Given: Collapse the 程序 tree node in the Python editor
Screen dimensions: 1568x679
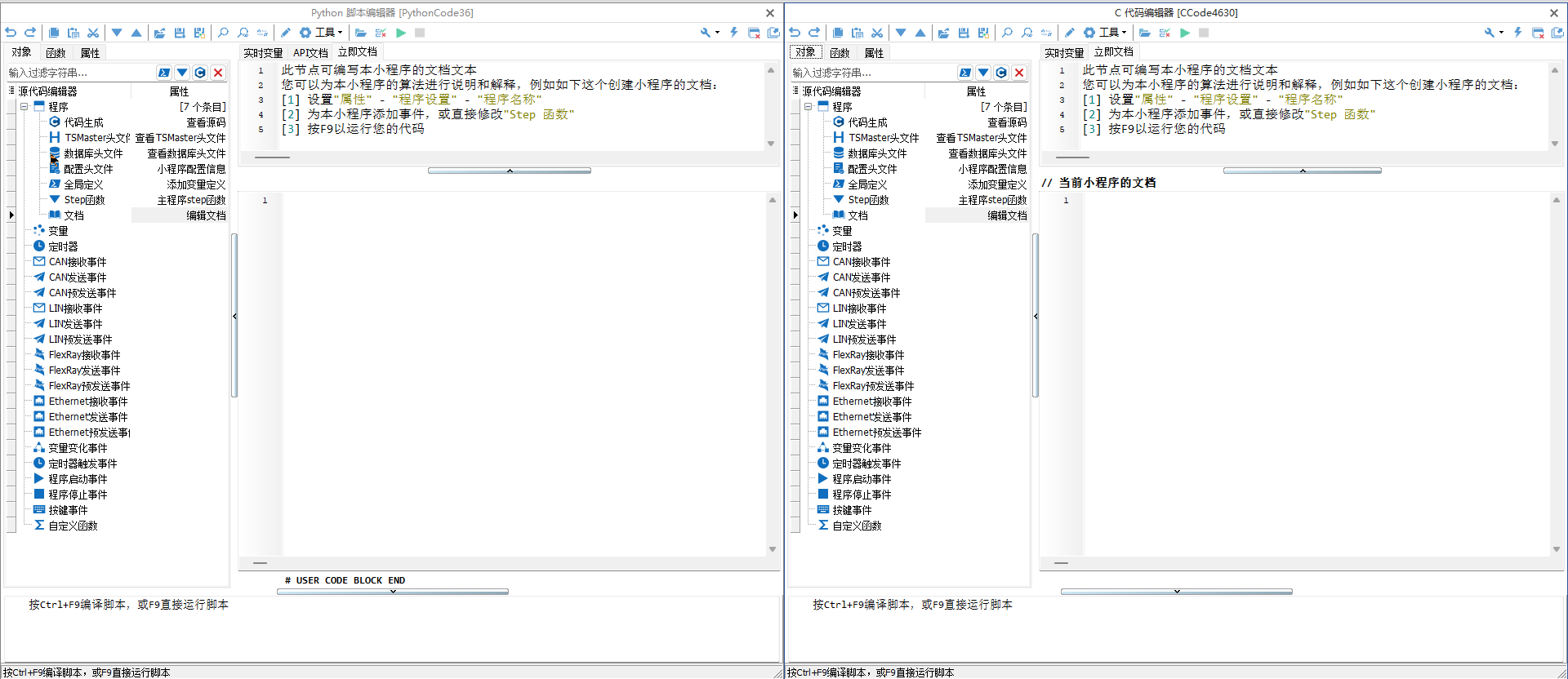Looking at the screenshot, I should (24, 107).
